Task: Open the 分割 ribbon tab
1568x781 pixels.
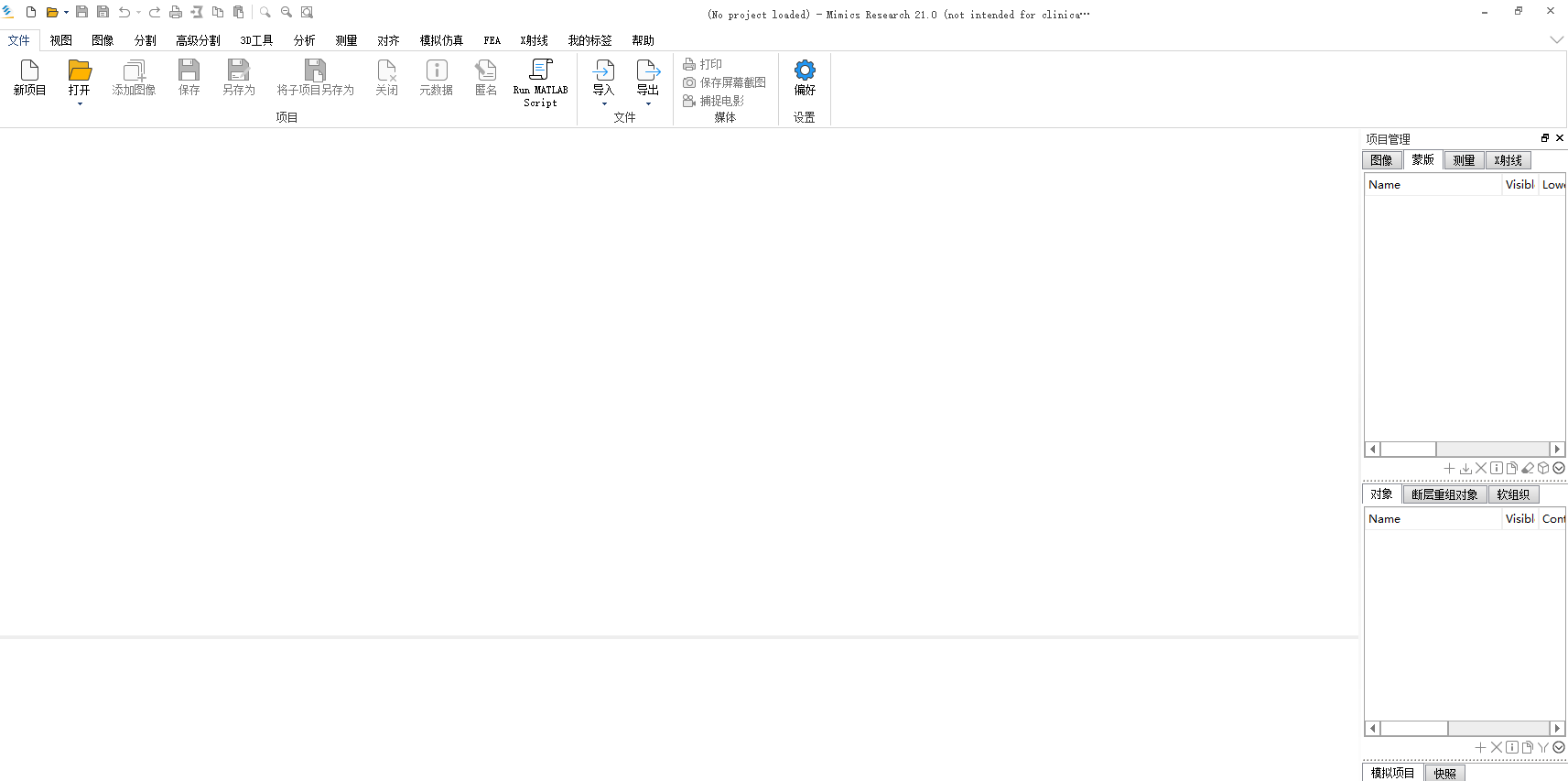Action: point(145,40)
